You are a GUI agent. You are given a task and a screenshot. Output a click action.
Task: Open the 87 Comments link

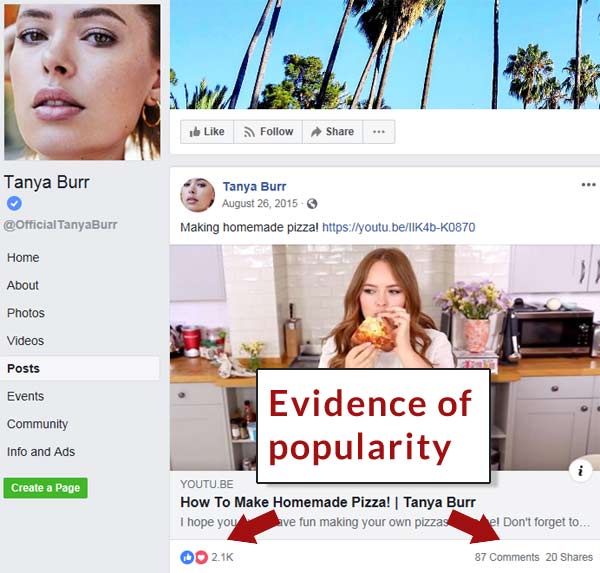tap(507, 557)
